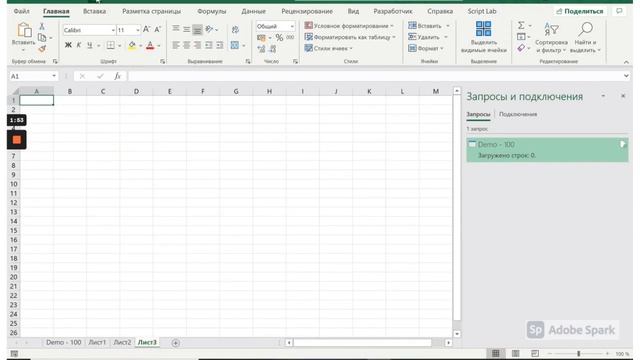The height and width of the screenshot is (360, 640).
Task: Apply percent style icon
Action: pos(279,38)
